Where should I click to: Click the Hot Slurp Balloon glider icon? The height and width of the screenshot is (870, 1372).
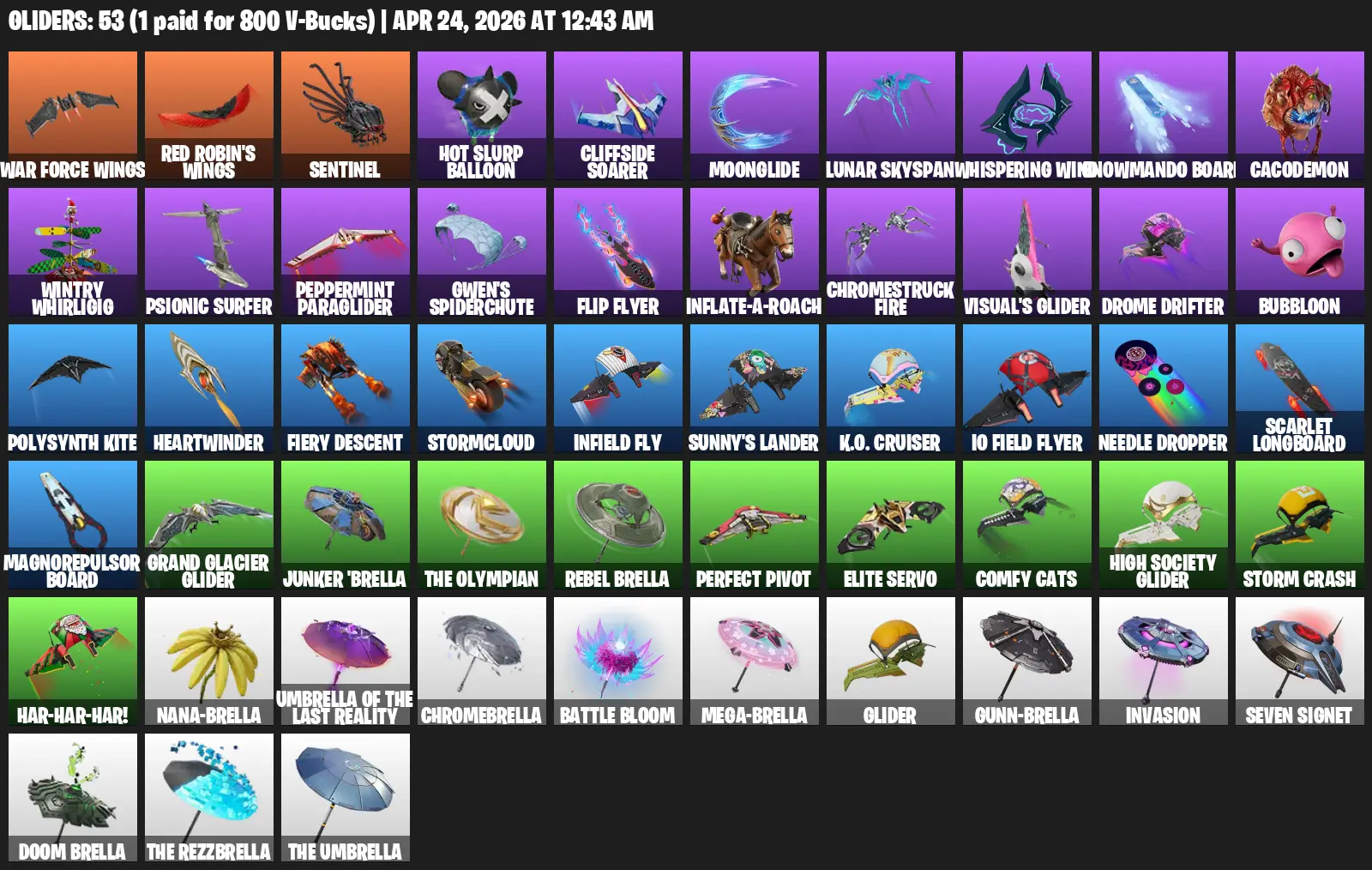482,116
